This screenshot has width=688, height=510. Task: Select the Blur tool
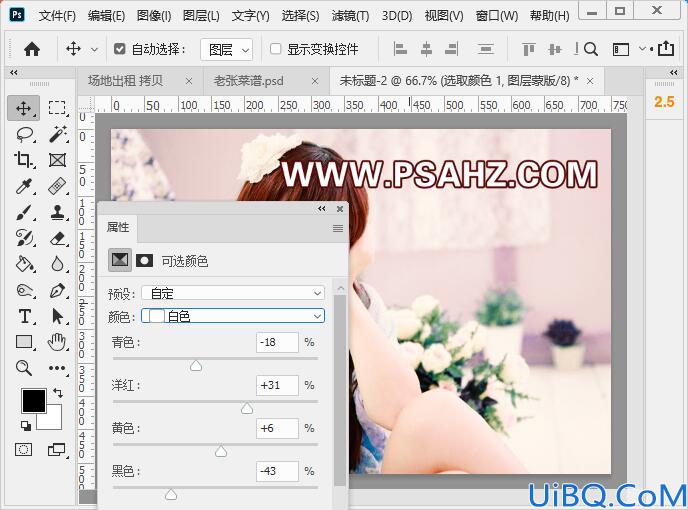57,264
